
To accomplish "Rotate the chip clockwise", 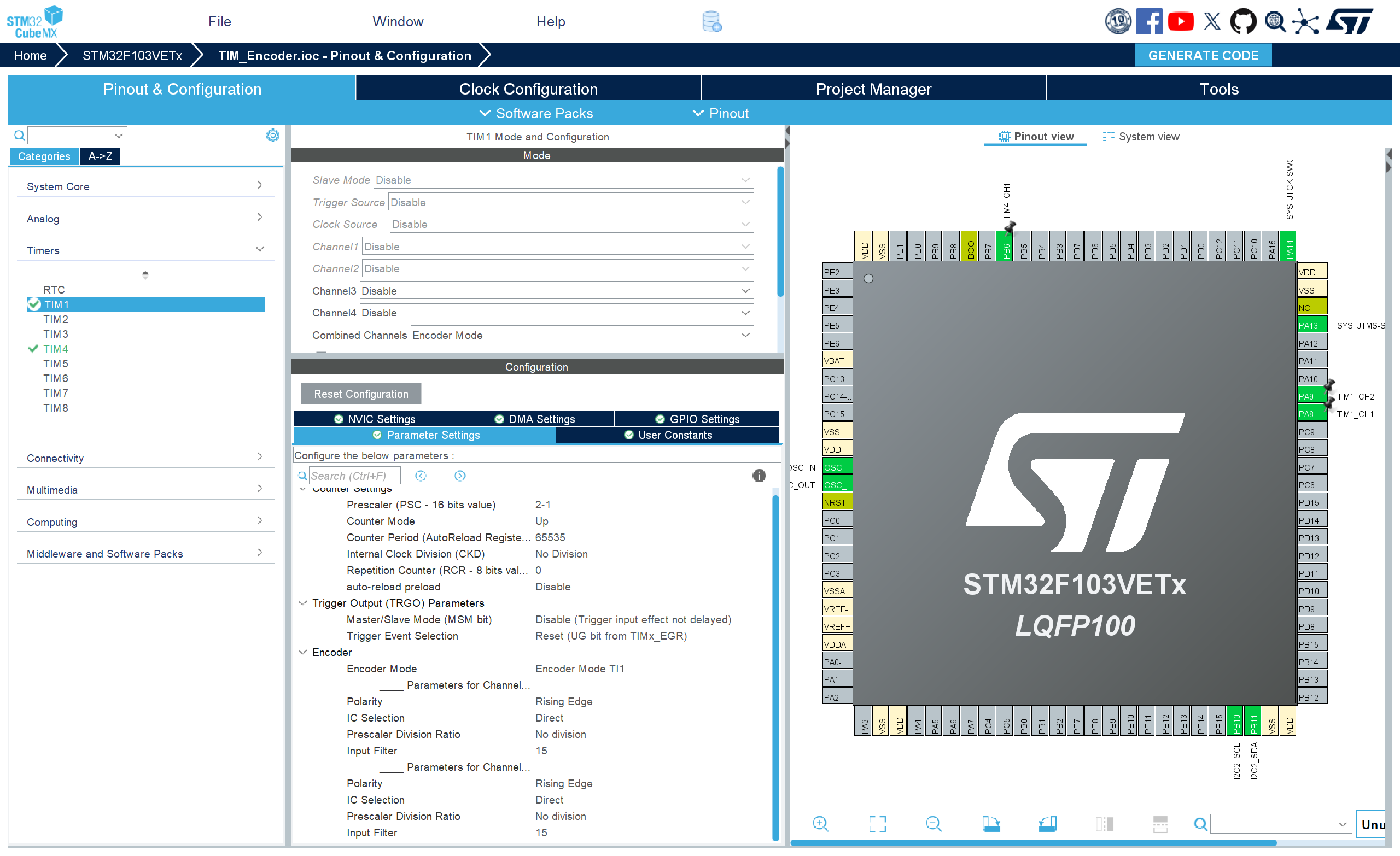I will coord(990,823).
